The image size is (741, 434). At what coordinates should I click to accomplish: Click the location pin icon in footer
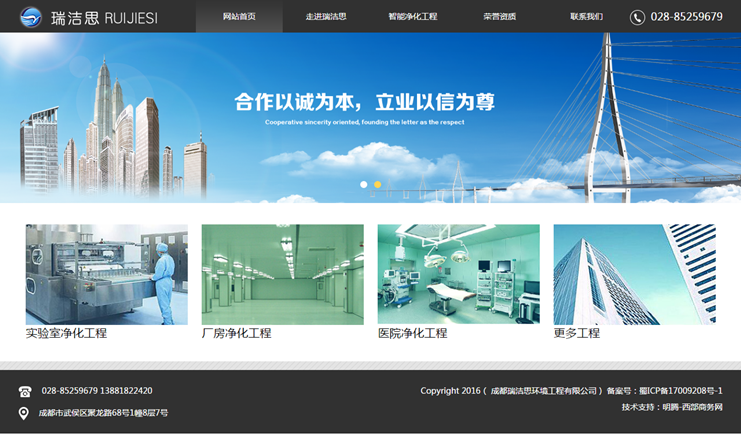point(24,413)
